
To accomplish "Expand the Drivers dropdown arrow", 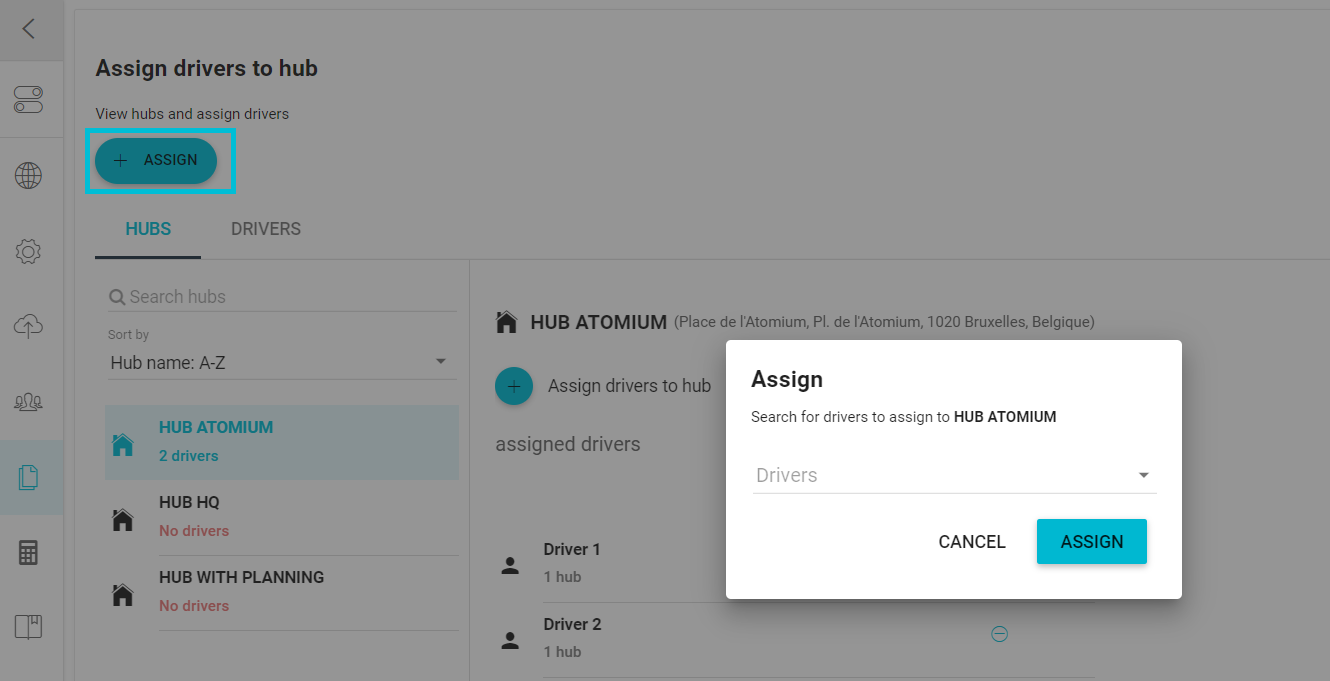I will click(1144, 476).
